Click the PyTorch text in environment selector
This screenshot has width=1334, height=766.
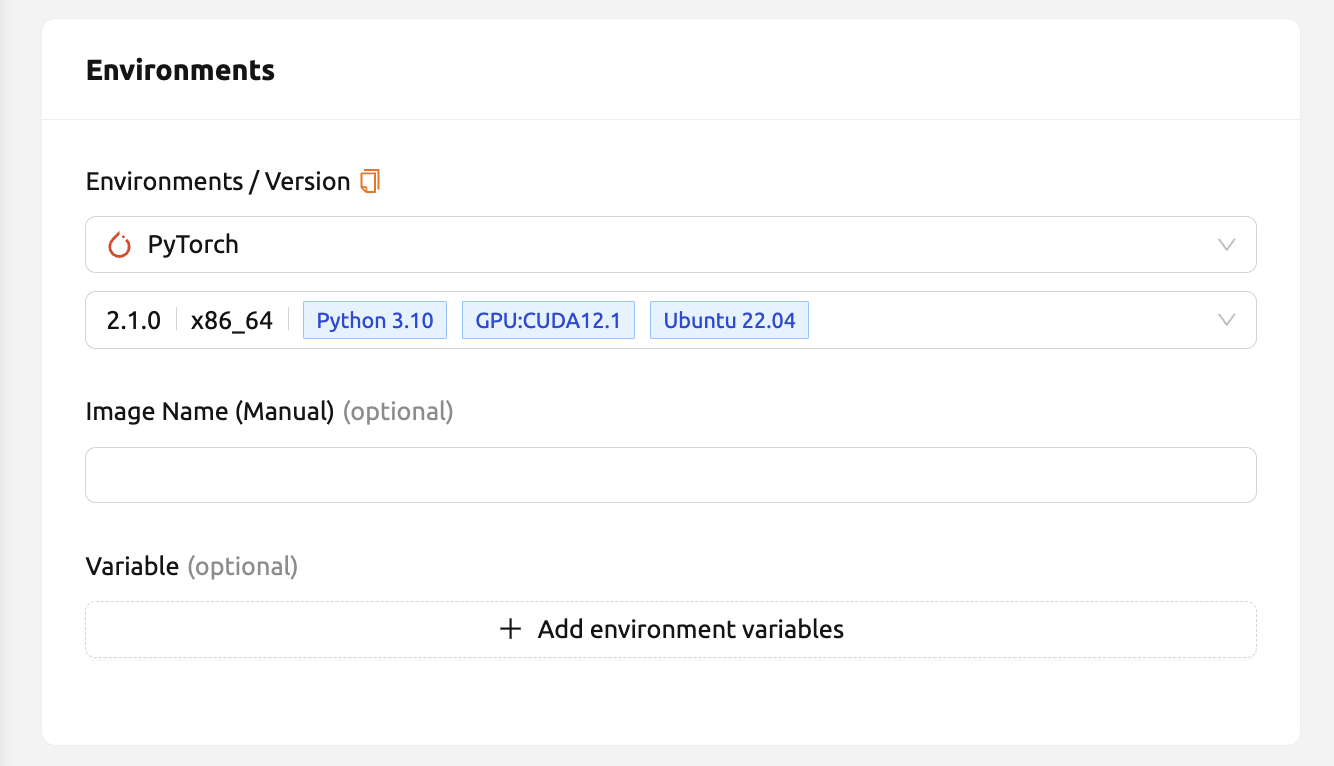(193, 245)
